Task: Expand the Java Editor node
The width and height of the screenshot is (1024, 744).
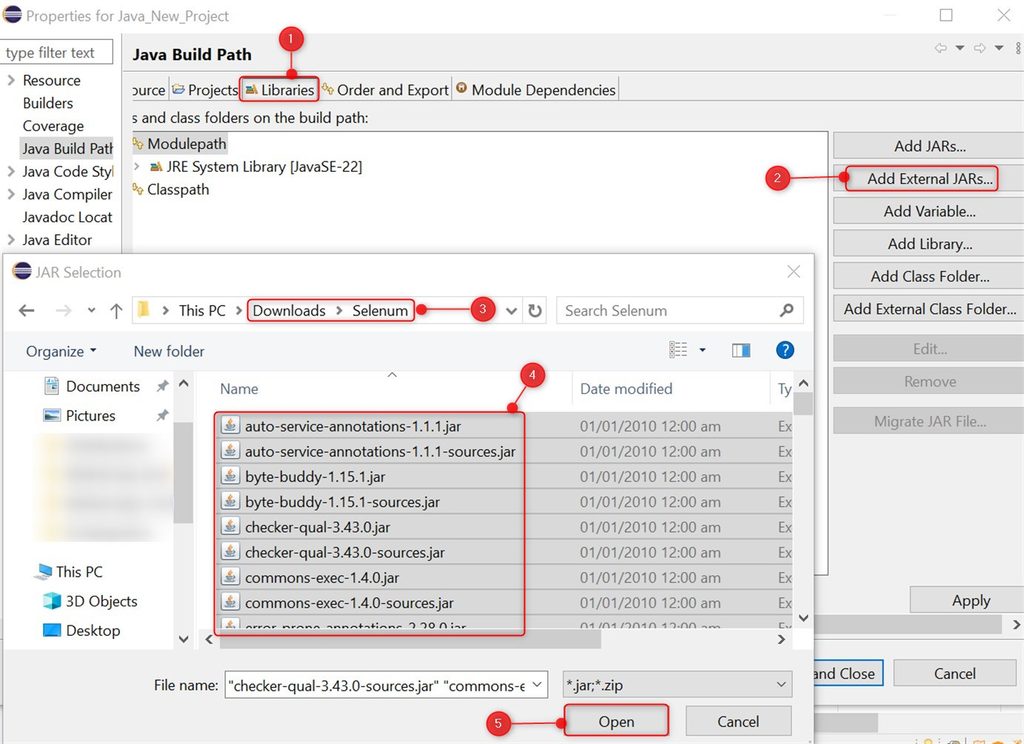Action: pyautogui.click(x=11, y=240)
